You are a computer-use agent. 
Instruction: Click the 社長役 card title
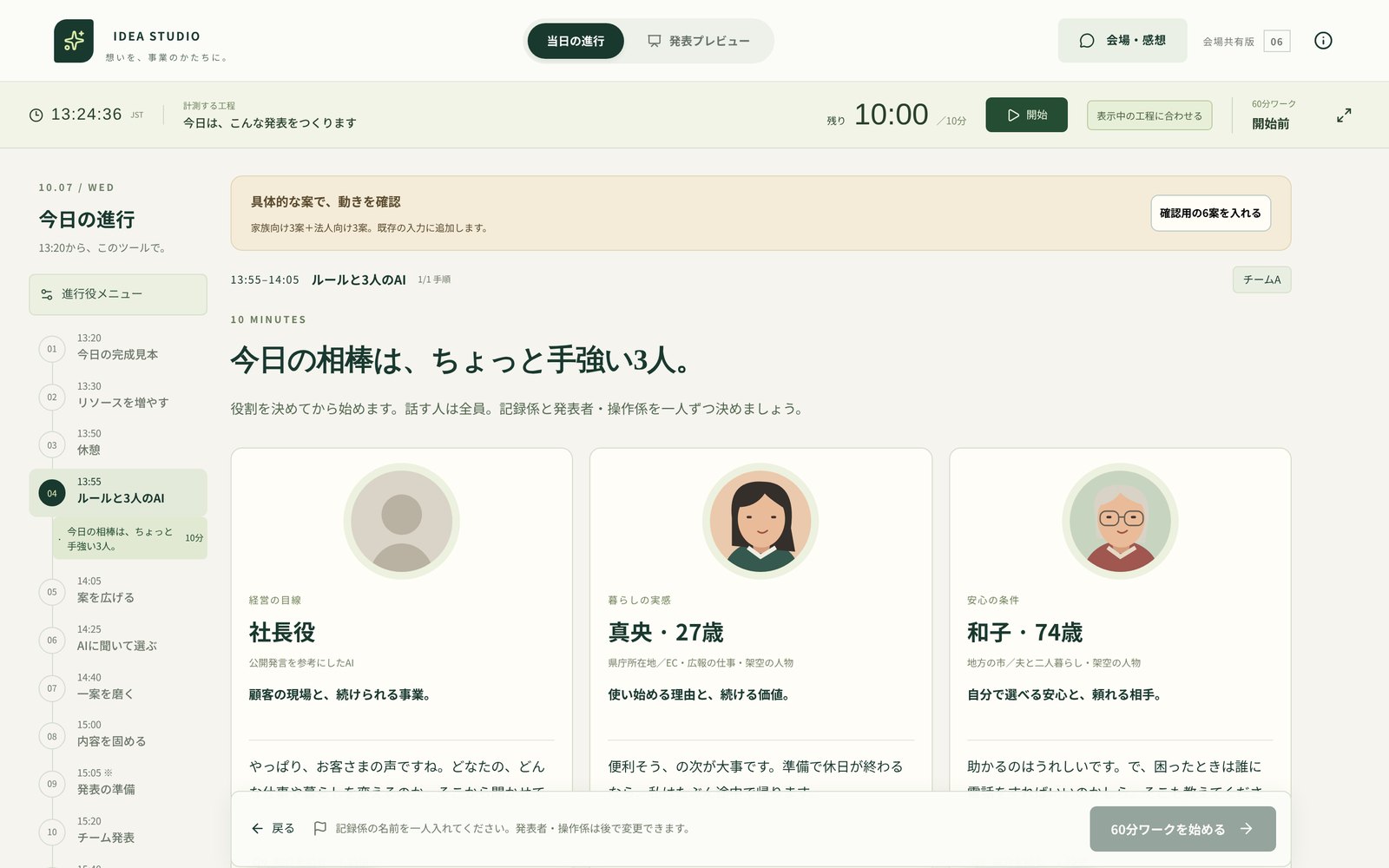click(x=282, y=633)
